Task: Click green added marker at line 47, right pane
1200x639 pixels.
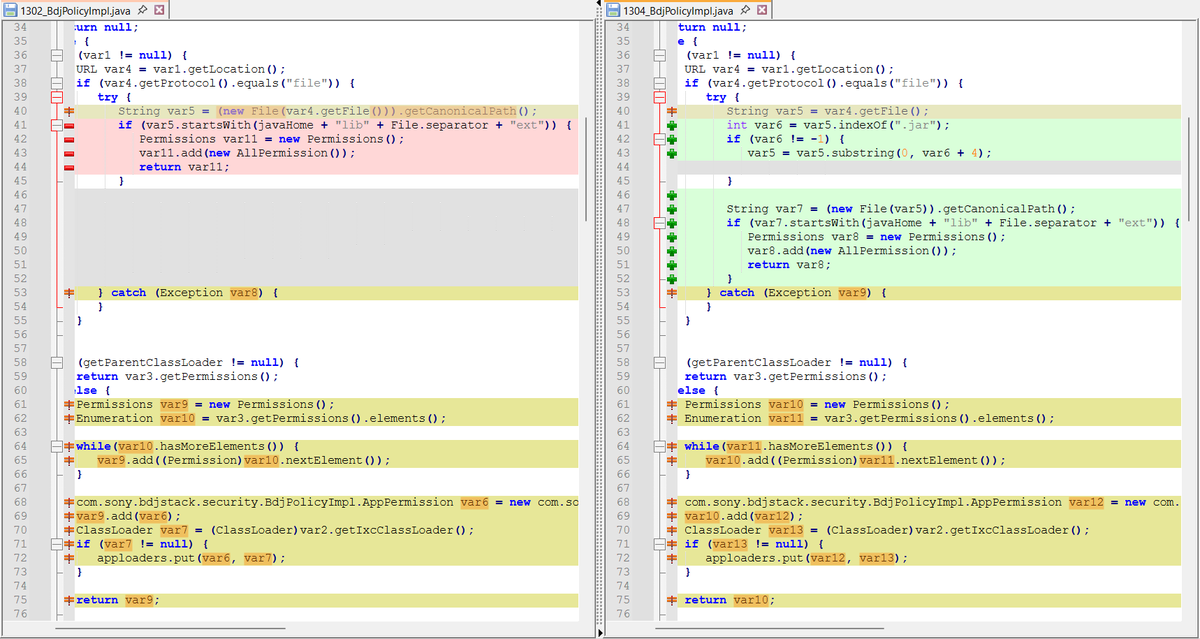Action: pos(673,209)
